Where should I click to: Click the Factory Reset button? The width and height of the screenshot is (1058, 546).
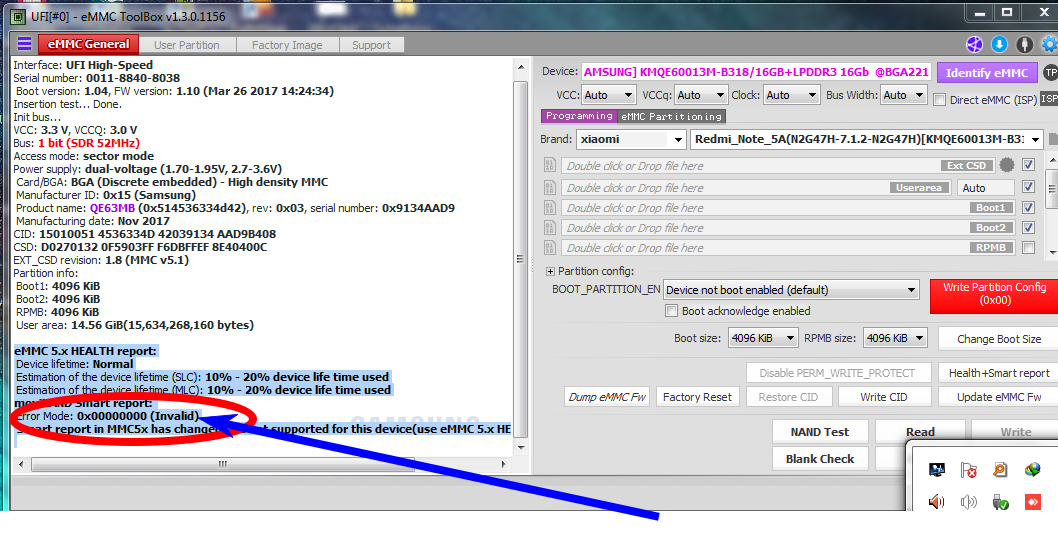697,397
